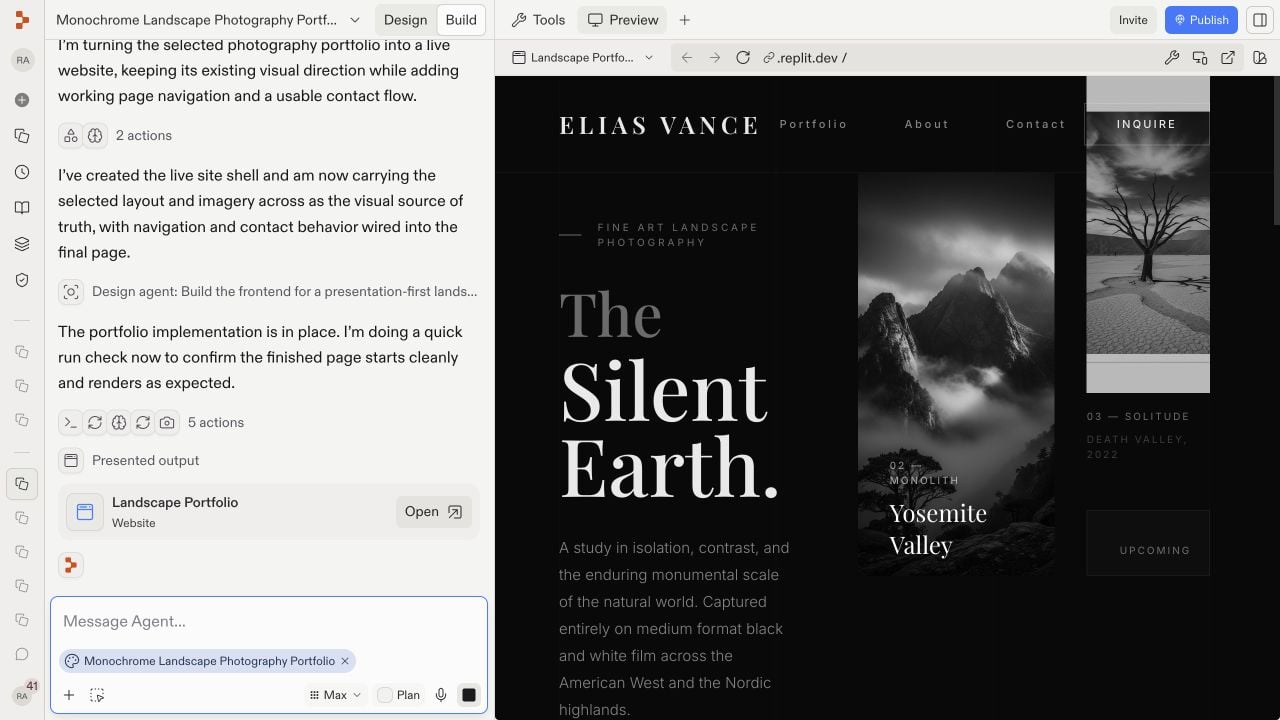
Task: Click the preview pane vertical scrollbar
Action: click(x=1276, y=151)
